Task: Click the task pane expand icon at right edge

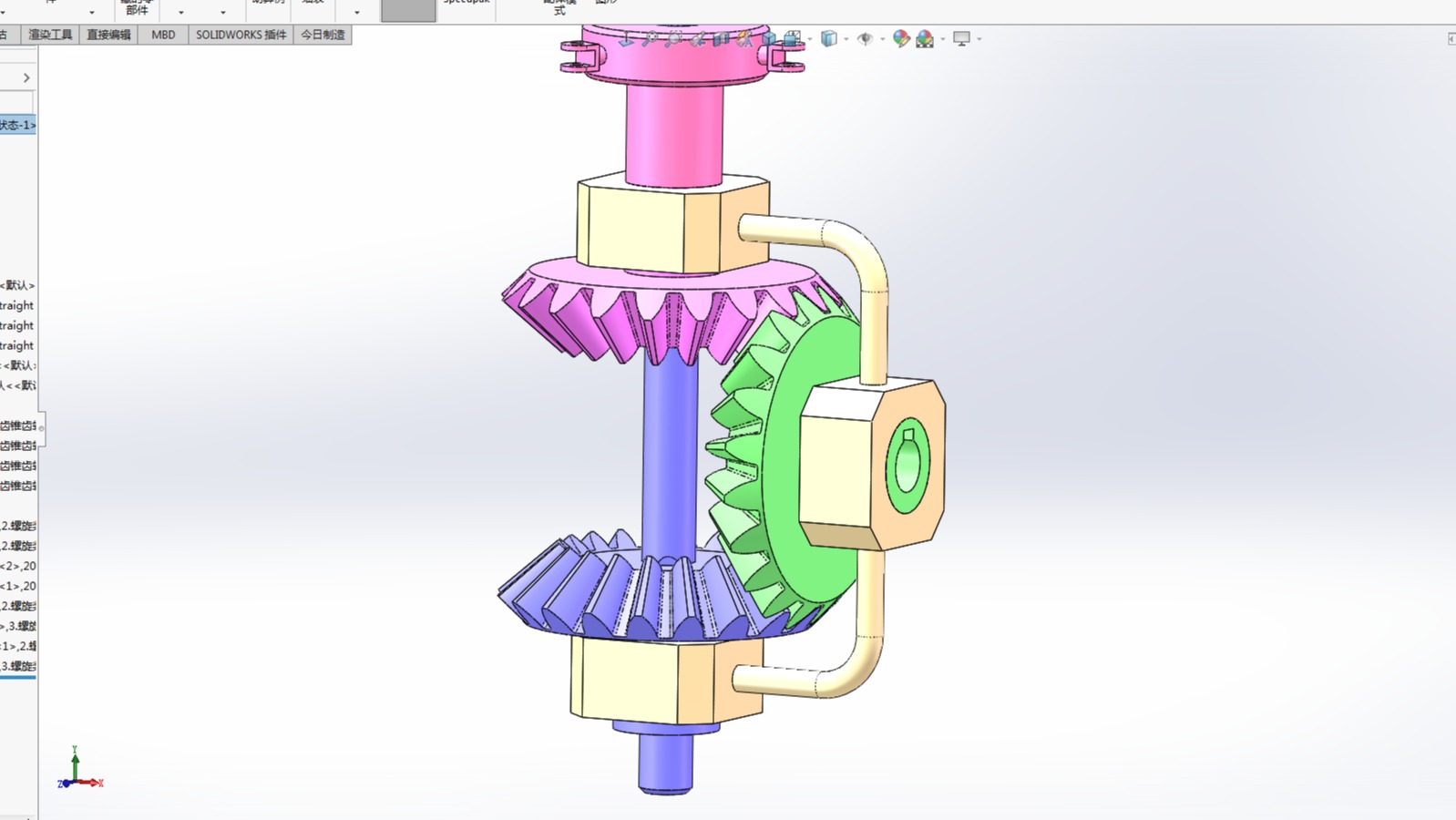Action: (x=1451, y=38)
